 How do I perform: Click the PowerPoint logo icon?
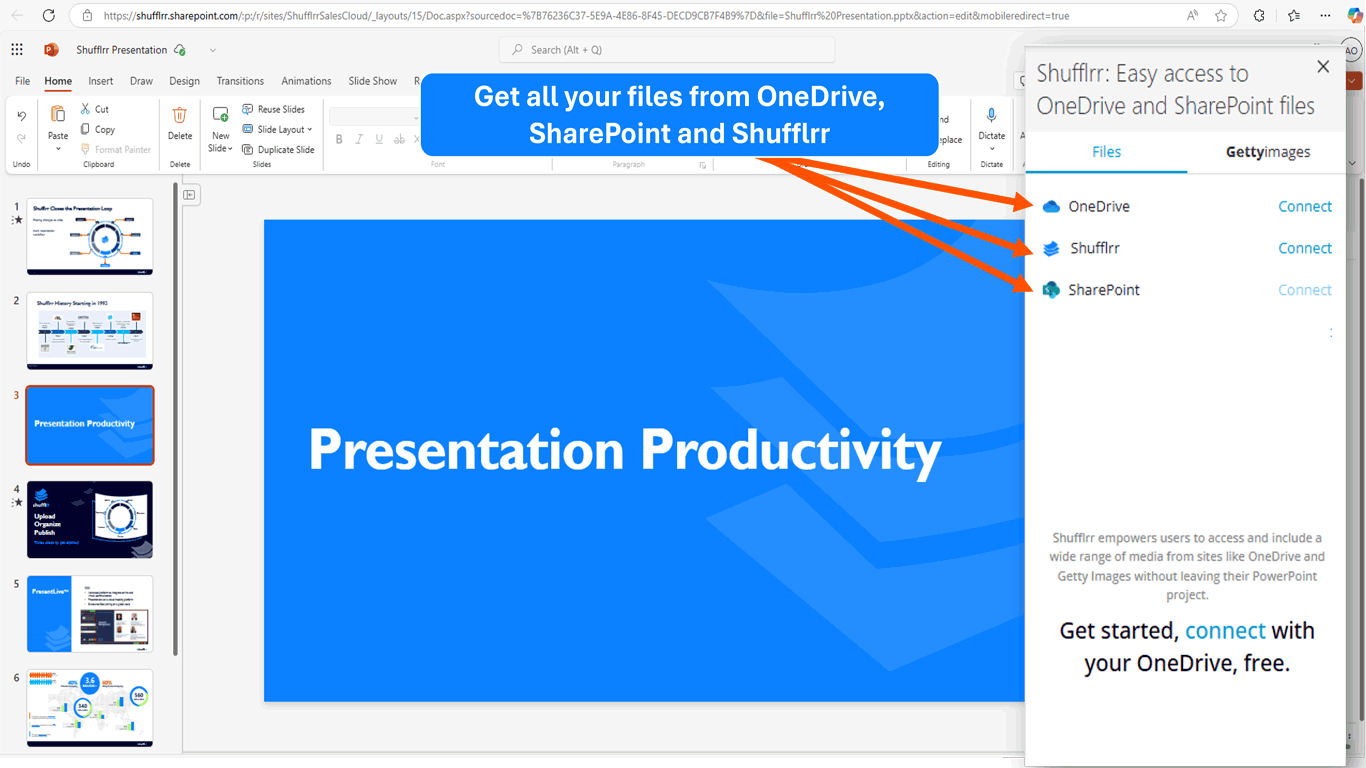51,50
